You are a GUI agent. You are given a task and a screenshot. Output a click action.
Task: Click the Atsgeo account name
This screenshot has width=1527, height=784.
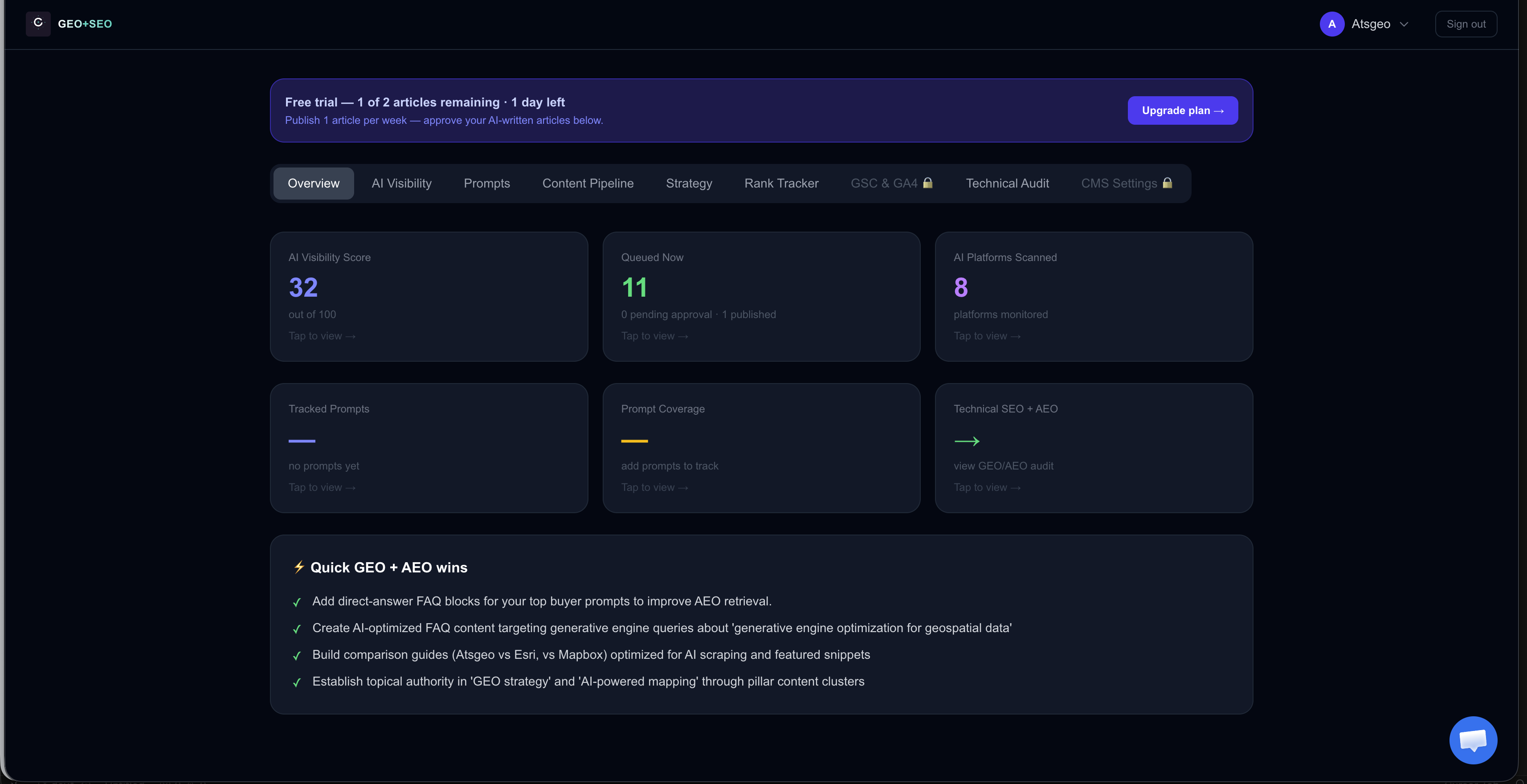[1371, 24]
